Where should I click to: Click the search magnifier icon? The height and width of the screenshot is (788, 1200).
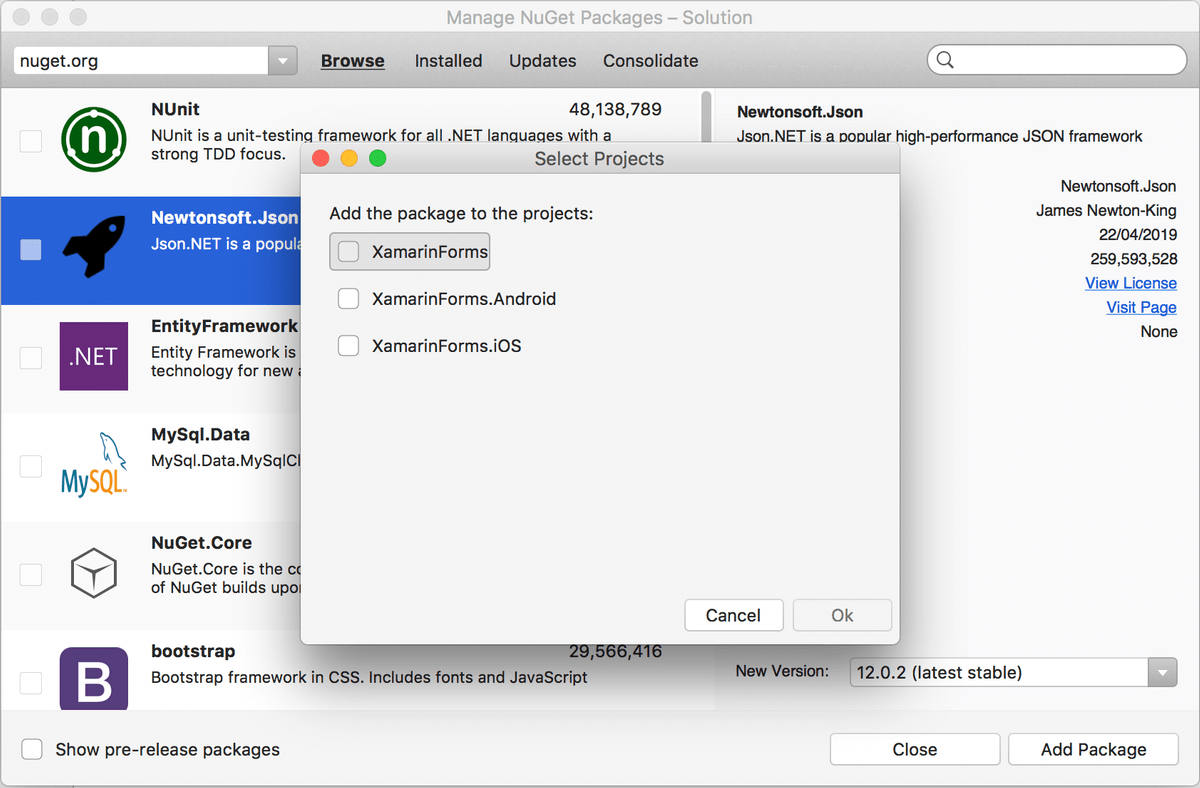945,60
